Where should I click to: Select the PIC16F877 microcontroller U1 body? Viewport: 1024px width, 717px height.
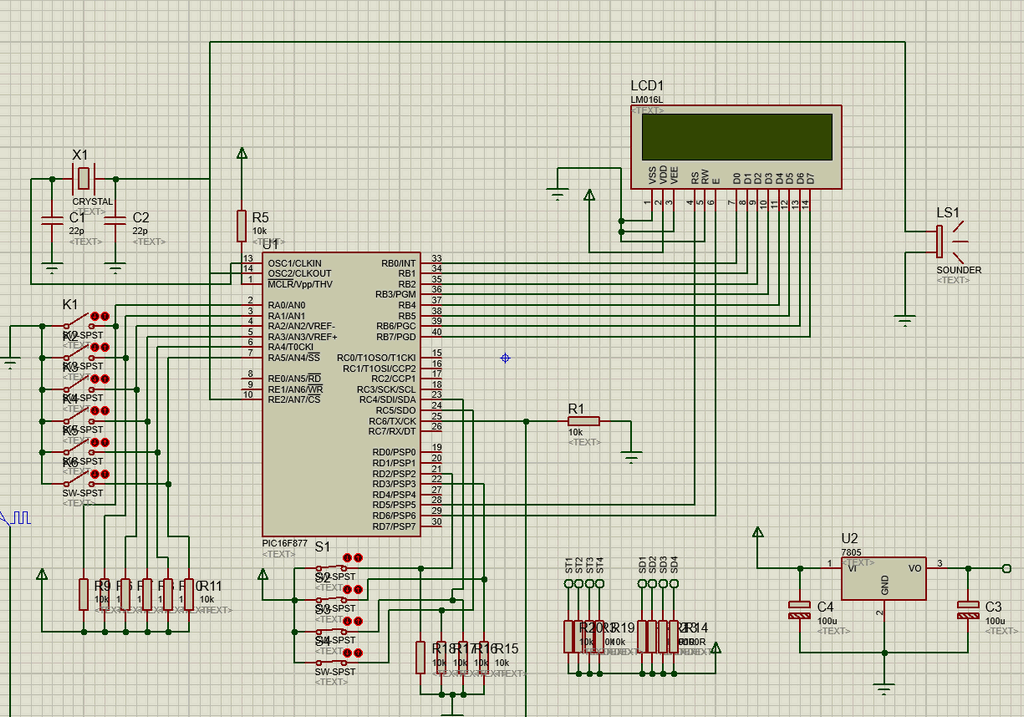click(x=341, y=394)
